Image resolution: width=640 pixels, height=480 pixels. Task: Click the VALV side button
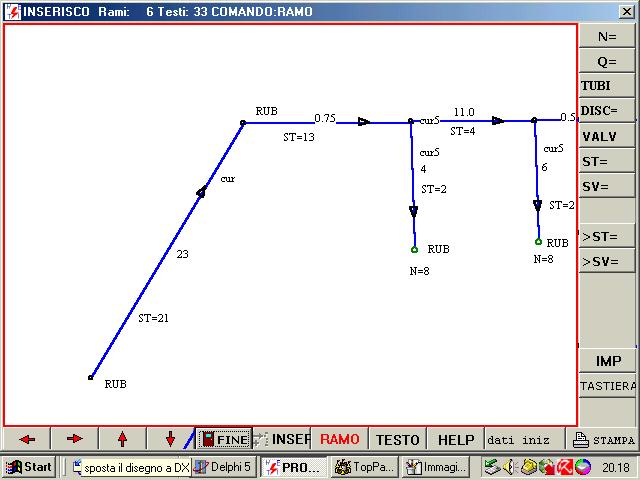tap(607, 136)
